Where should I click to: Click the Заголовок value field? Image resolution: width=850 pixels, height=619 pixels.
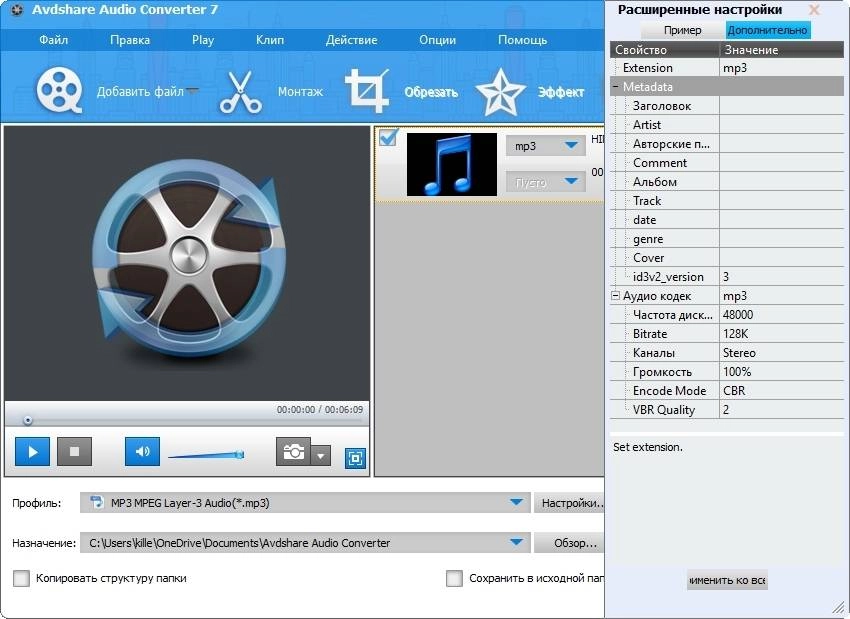tap(782, 106)
